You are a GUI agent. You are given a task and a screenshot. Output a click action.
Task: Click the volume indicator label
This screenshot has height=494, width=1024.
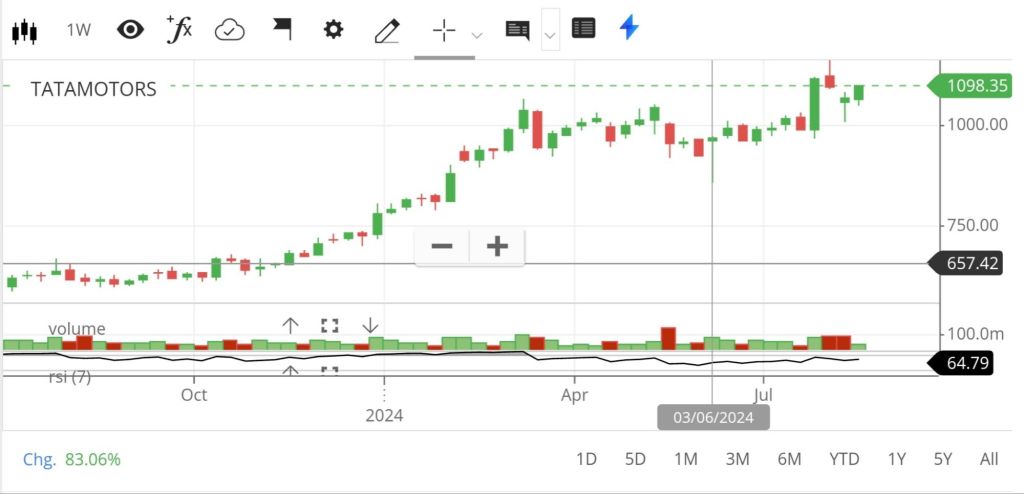pos(76,329)
